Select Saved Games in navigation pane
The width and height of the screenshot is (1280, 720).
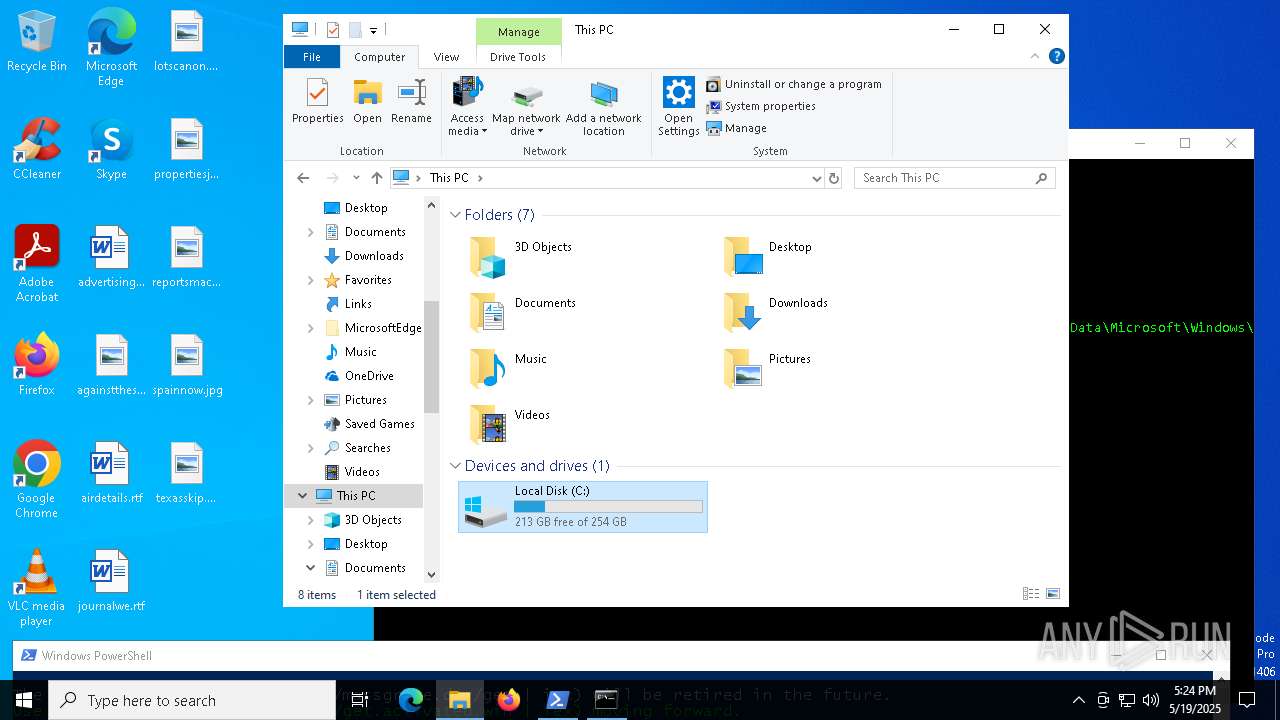point(379,424)
